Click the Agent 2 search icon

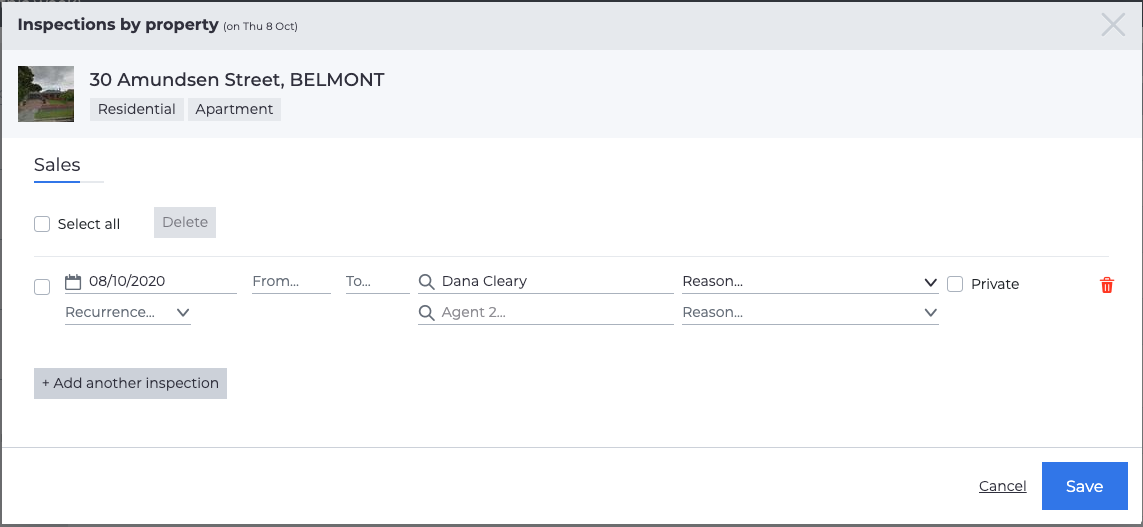point(426,313)
